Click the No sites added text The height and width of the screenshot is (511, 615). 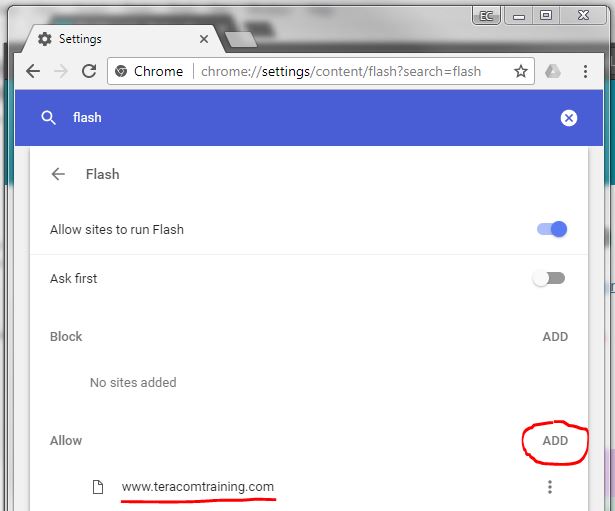click(x=133, y=382)
